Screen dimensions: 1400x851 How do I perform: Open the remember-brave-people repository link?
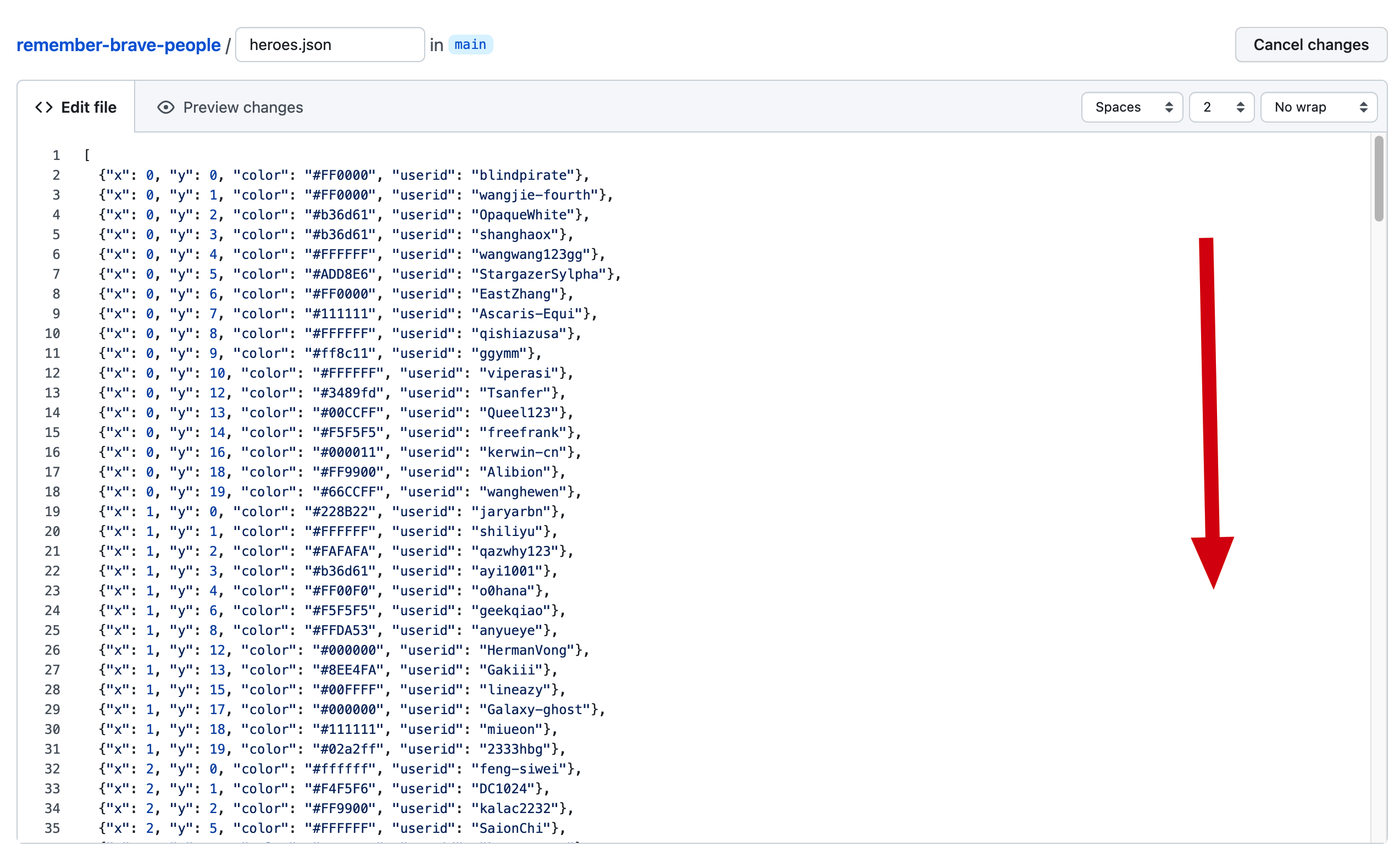(x=118, y=45)
